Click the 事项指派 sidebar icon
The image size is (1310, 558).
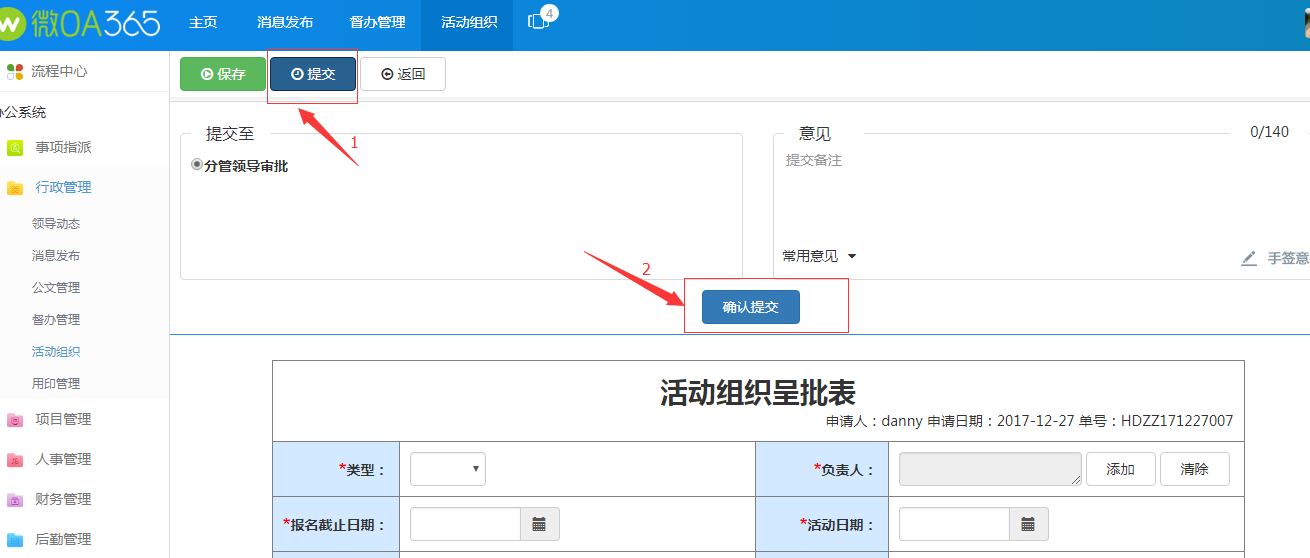pyautogui.click(x=15, y=148)
